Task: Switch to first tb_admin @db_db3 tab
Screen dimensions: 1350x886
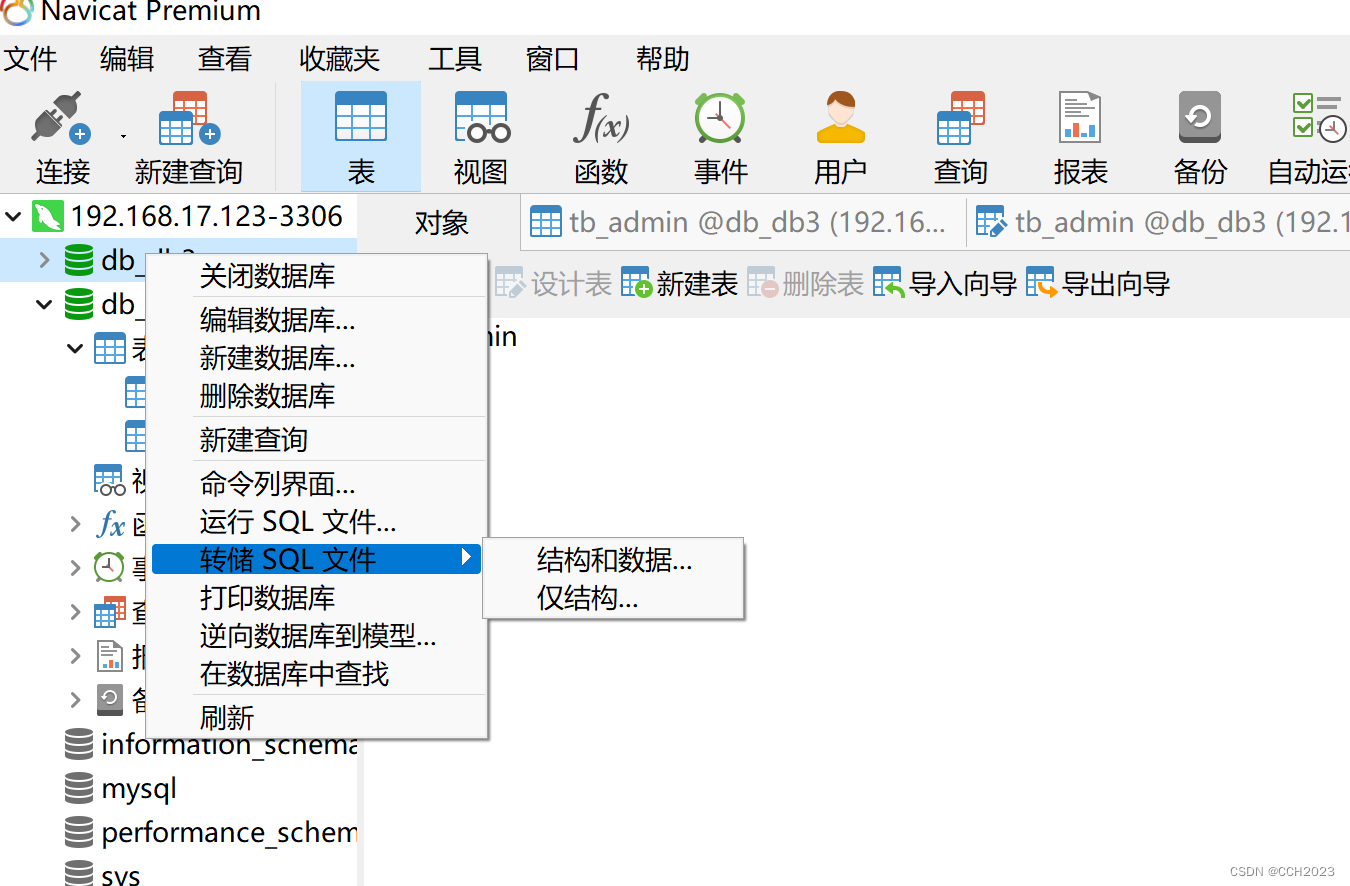Action: tap(743, 223)
